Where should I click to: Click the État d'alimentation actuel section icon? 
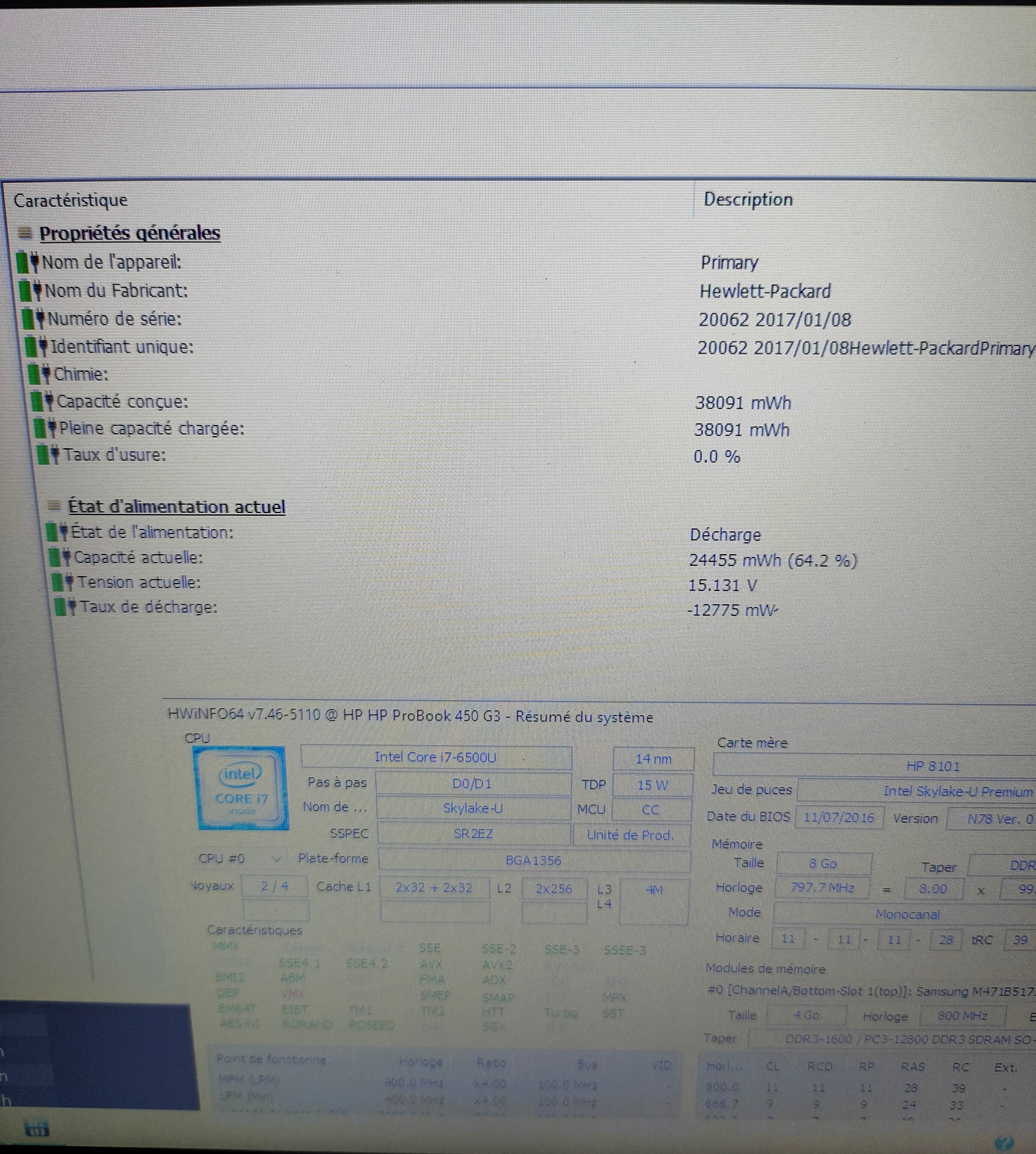[x=54, y=505]
